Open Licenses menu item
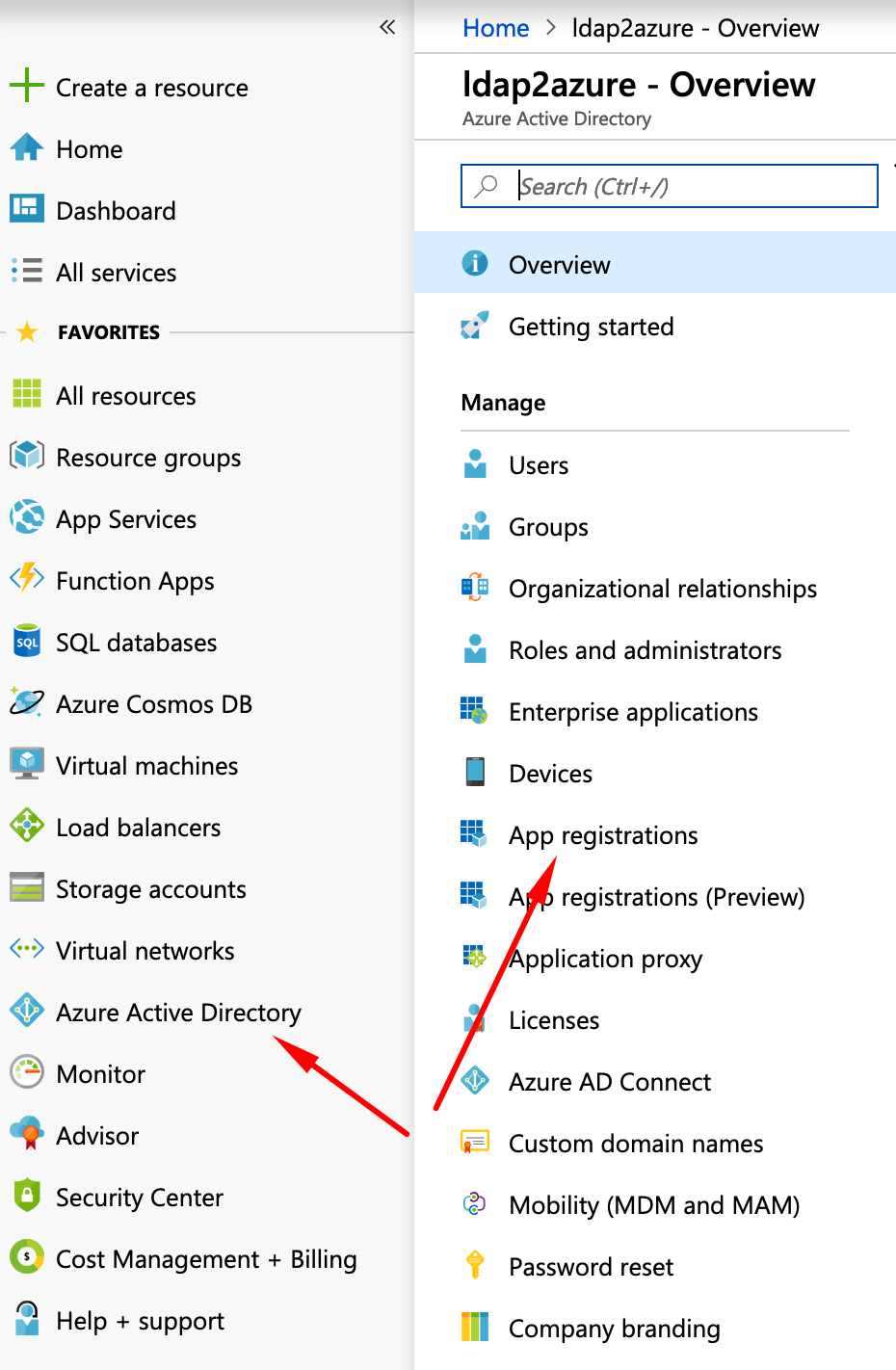This screenshot has height=1370, width=896. click(554, 1020)
